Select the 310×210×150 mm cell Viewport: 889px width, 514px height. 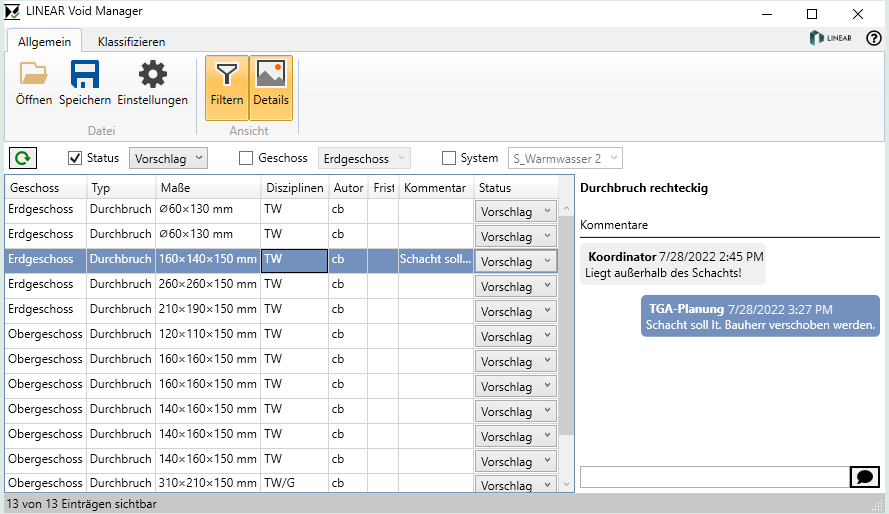pyautogui.click(x=208, y=483)
